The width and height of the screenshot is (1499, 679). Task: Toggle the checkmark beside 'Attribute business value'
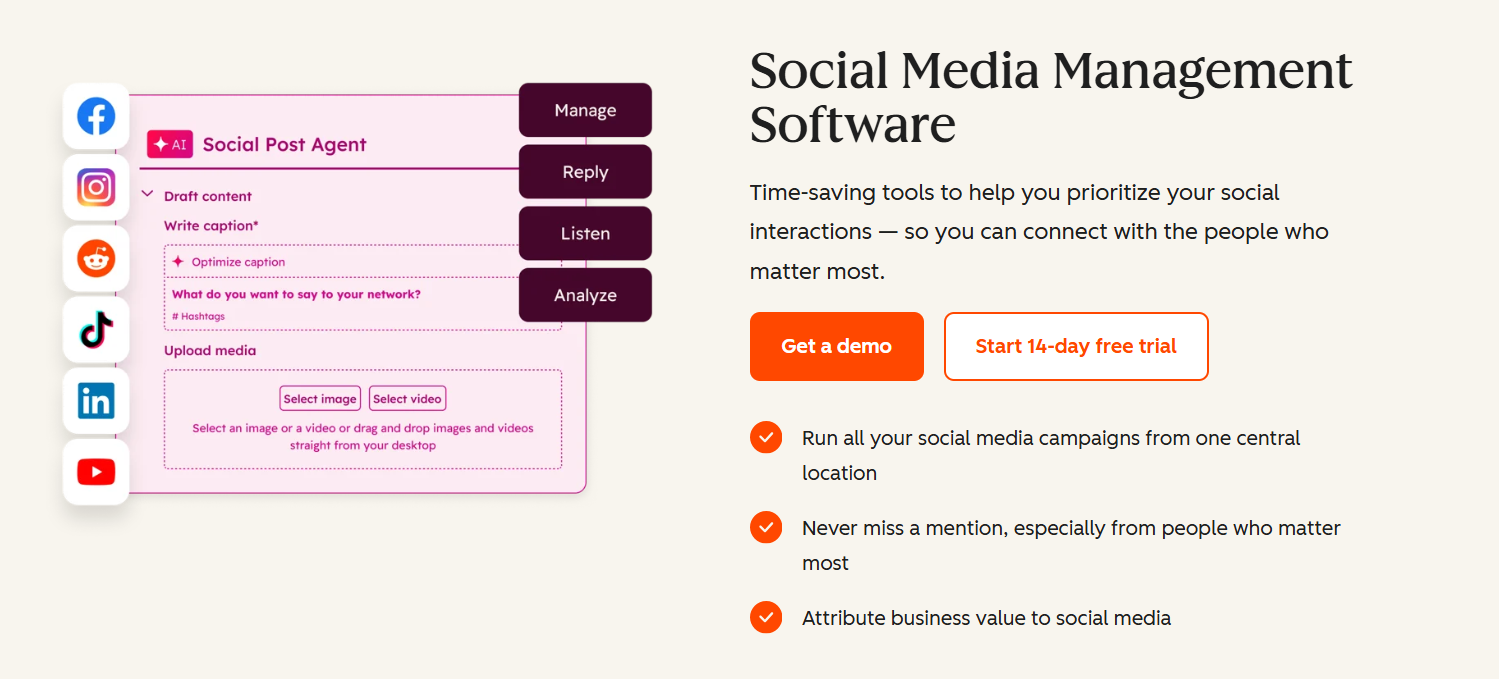765,617
